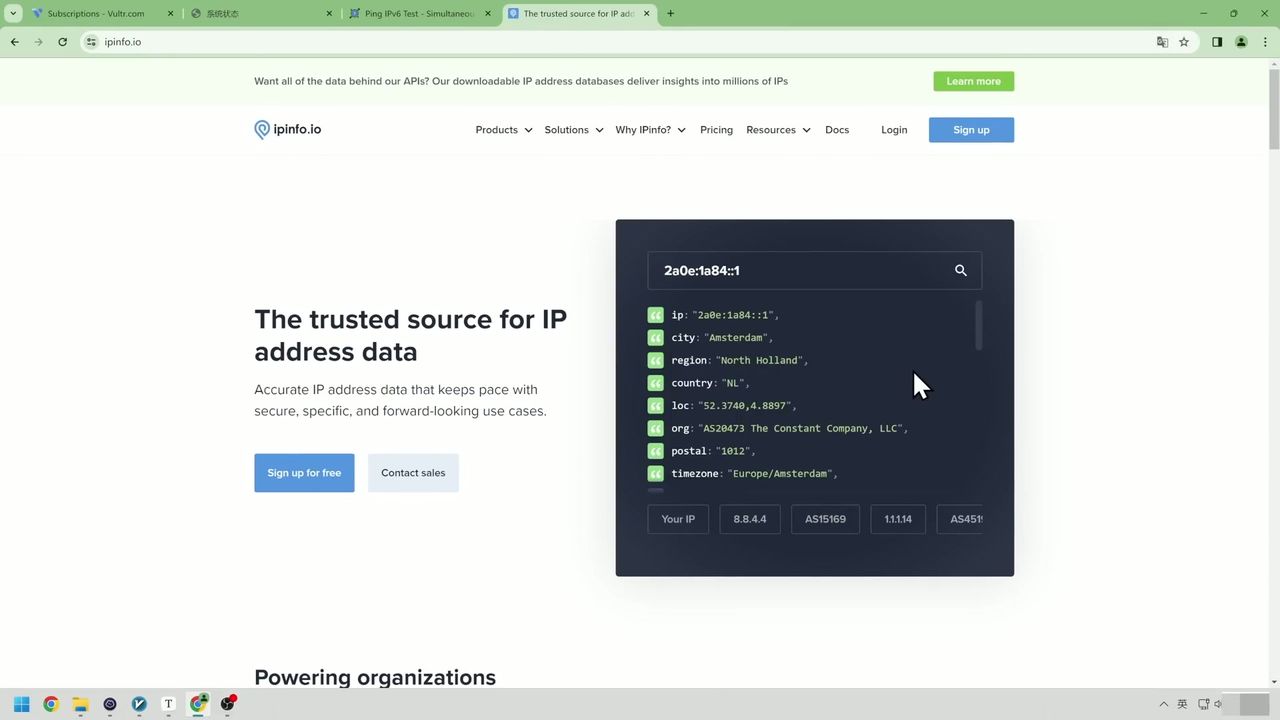
Task: Switch input language from the 英 indicator
Action: pos(1182,703)
